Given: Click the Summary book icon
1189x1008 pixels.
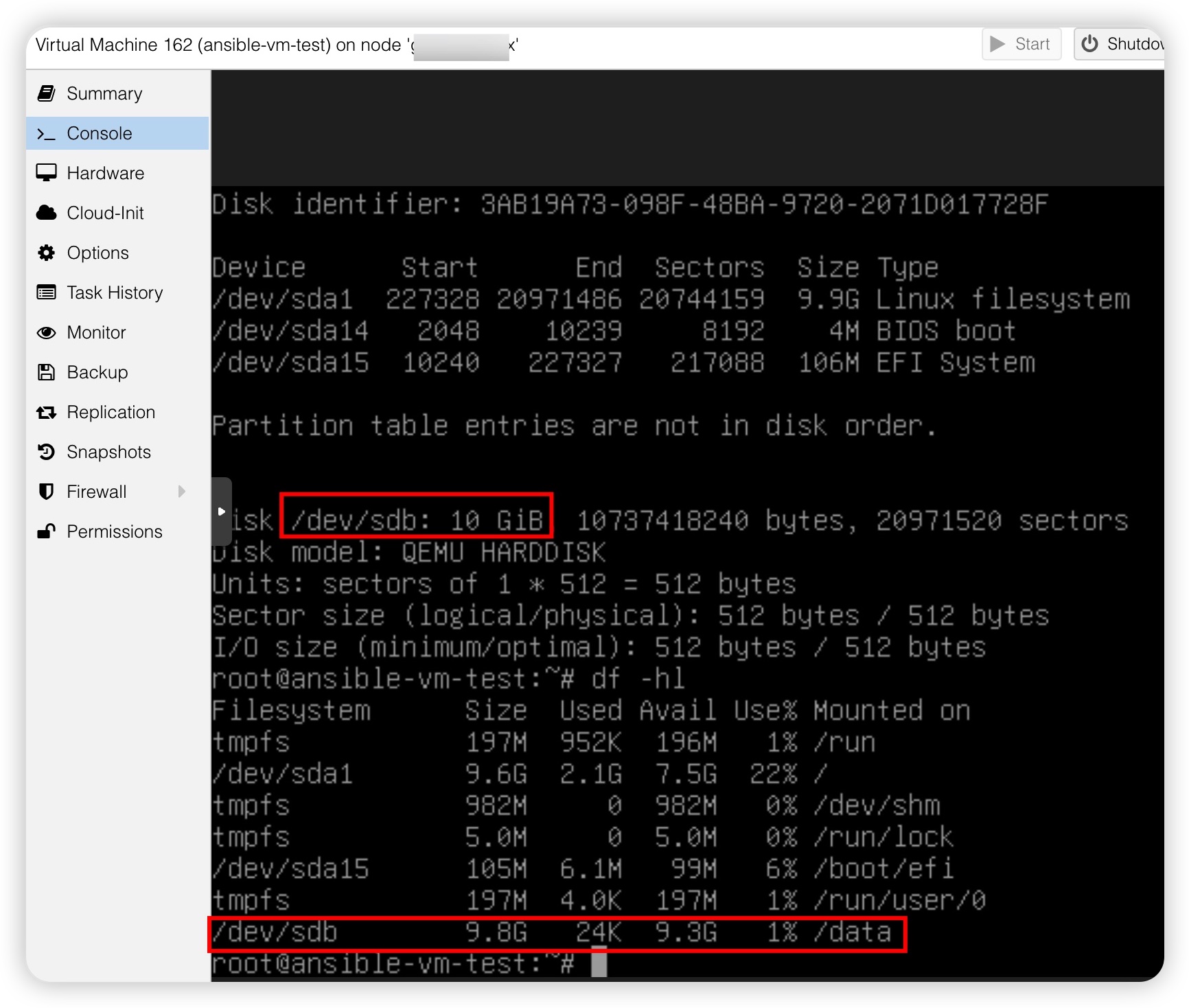Looking at the screenshot, I should pos(46,93).
